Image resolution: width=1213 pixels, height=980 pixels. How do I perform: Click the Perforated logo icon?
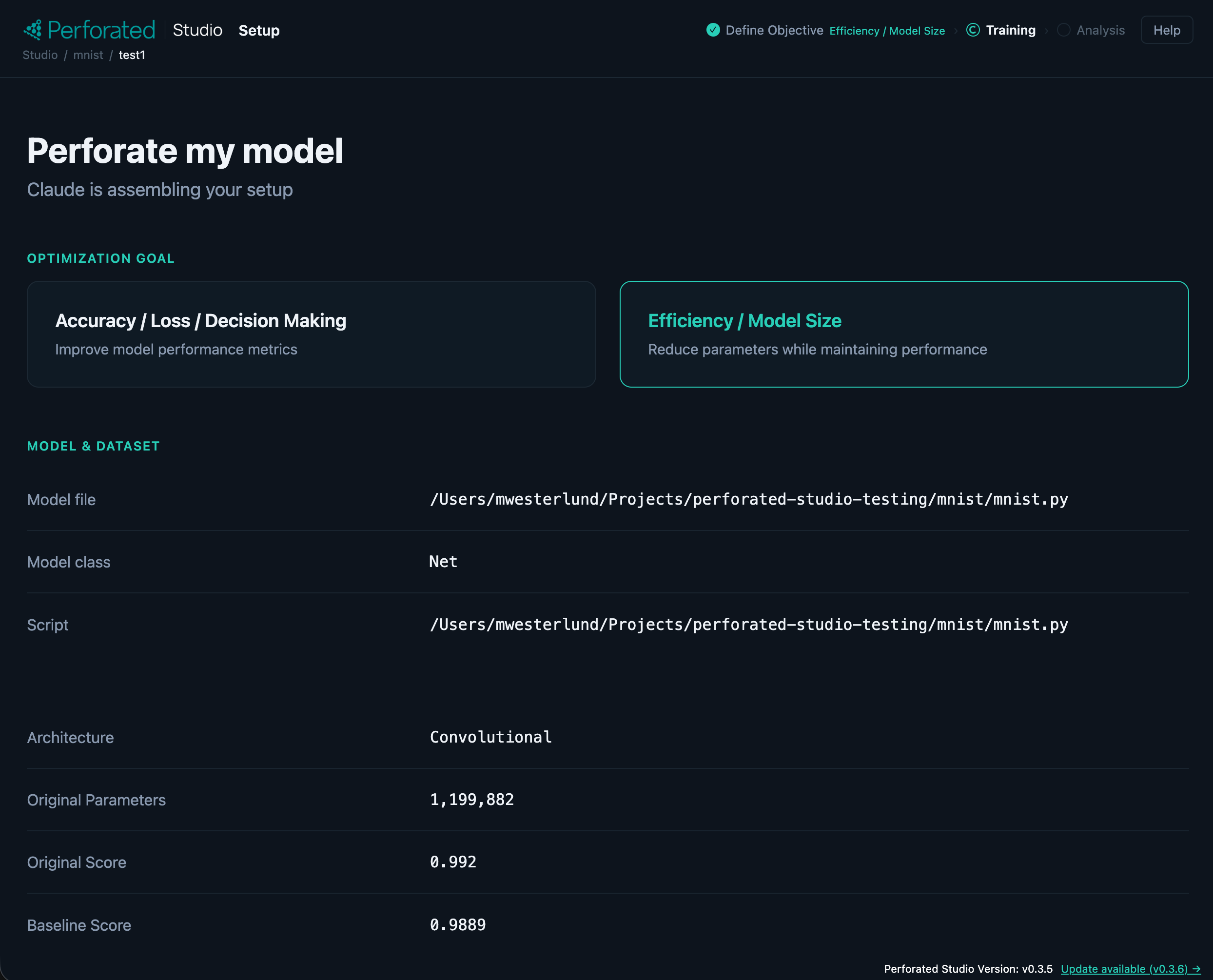33,30
